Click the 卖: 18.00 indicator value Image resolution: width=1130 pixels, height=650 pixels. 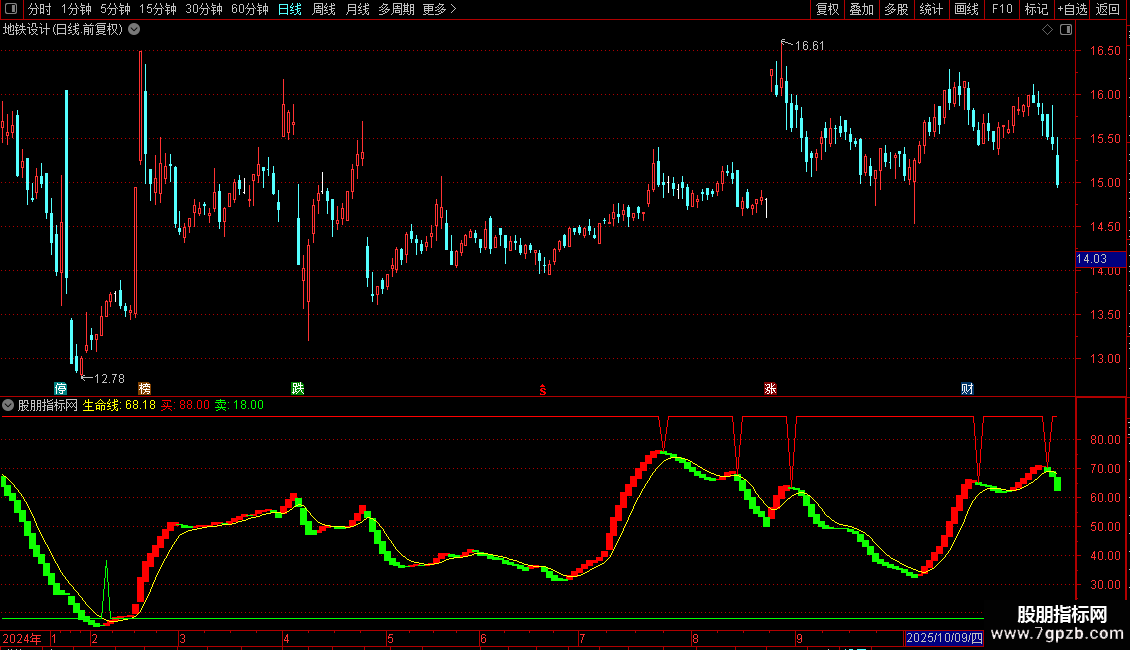(x=239, y=405)
